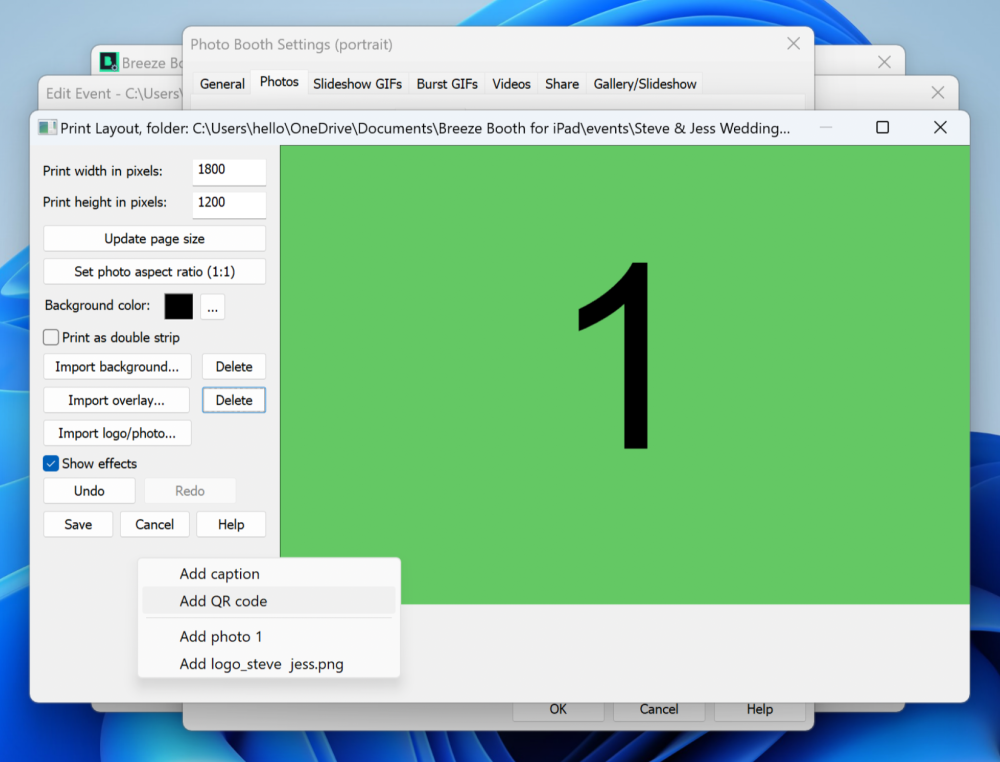The height and width of the screenshot is (762, 1000).
Task: Click the Print Layout window title icon
Action: click(x=47, y=128)
